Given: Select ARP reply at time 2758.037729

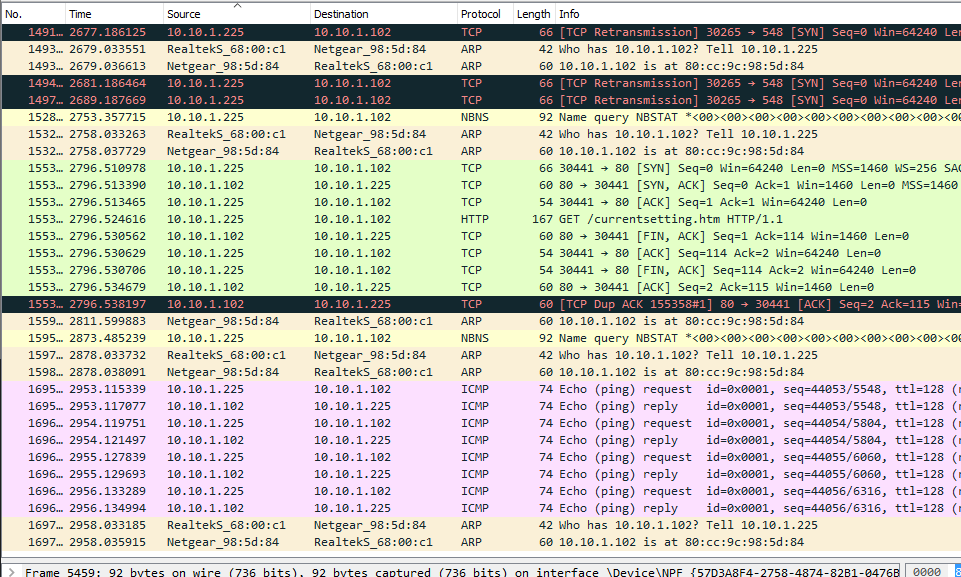Looking at the screenshot, I should tap(481, 151).
